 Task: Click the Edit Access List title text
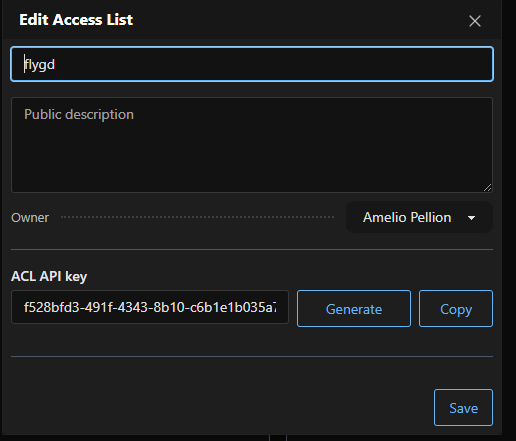(x=76, y=20)
